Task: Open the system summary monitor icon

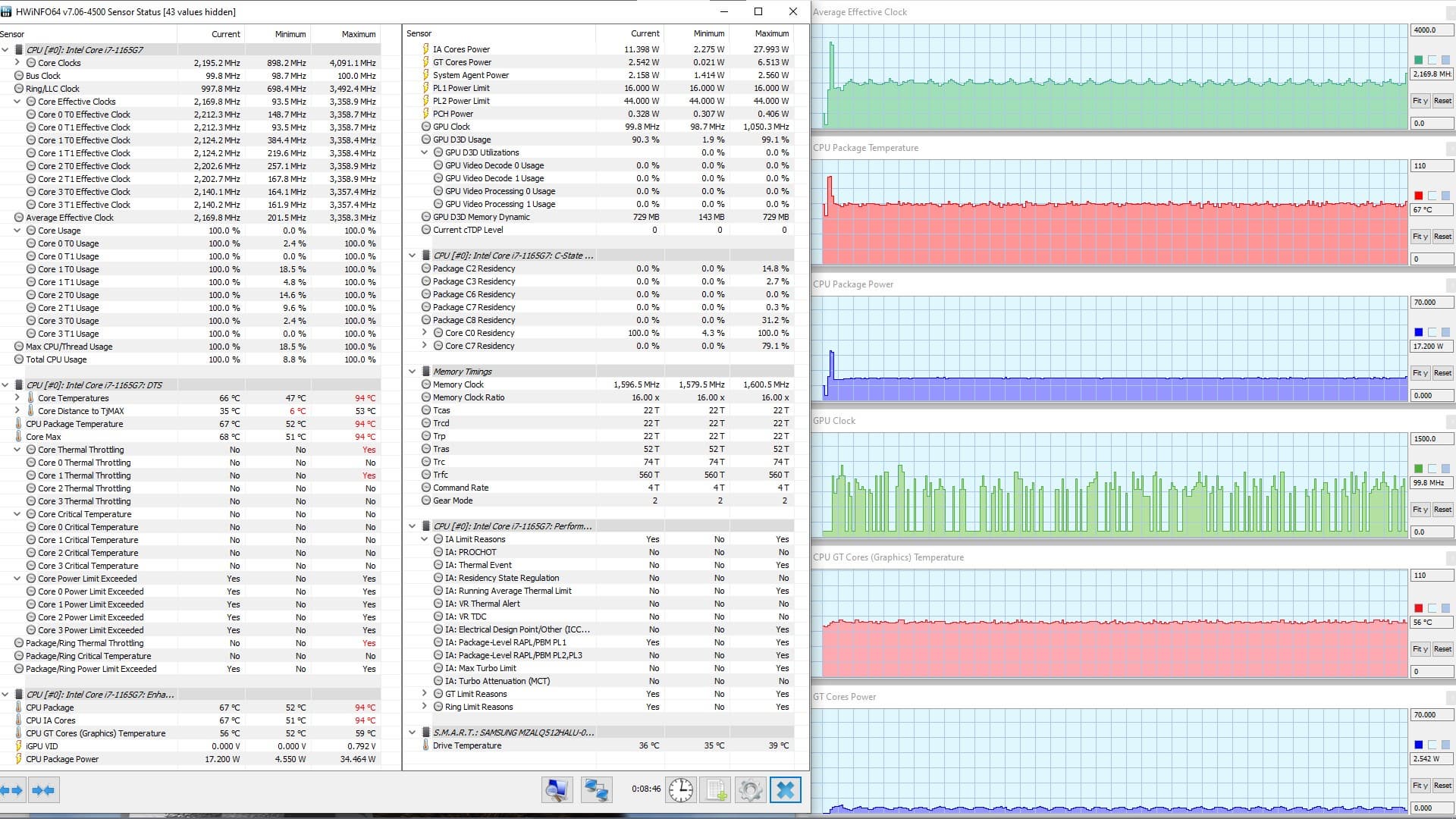Action: click(557, 790)
